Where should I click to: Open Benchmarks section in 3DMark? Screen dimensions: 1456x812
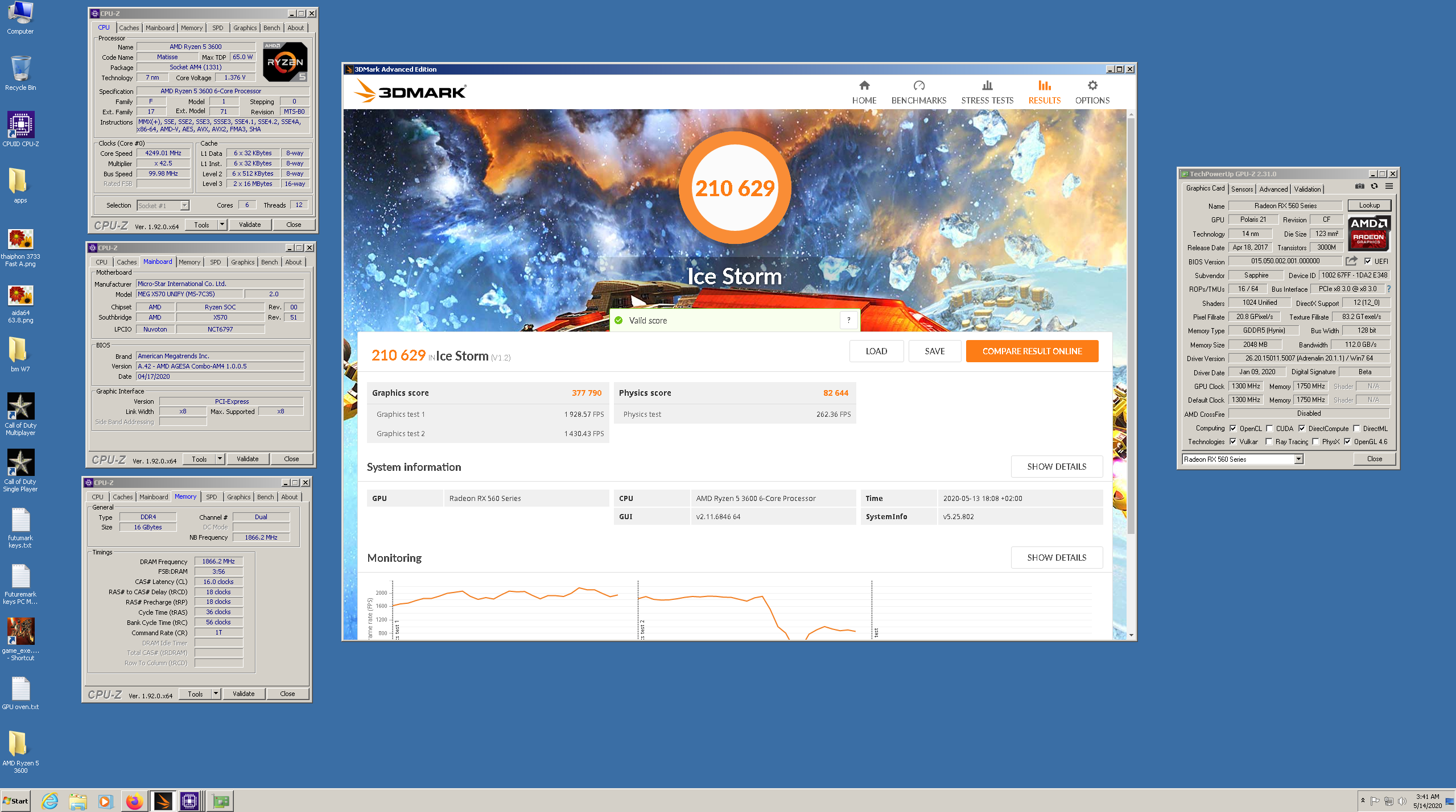click(x=918, y=92)
